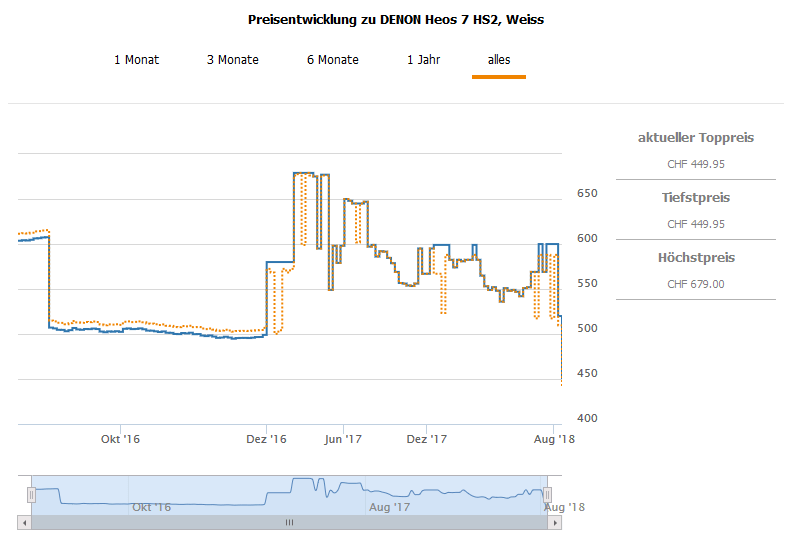Click the left navigator range handle
Viewport: 788px width, 540px height.
tap(31, 495)
